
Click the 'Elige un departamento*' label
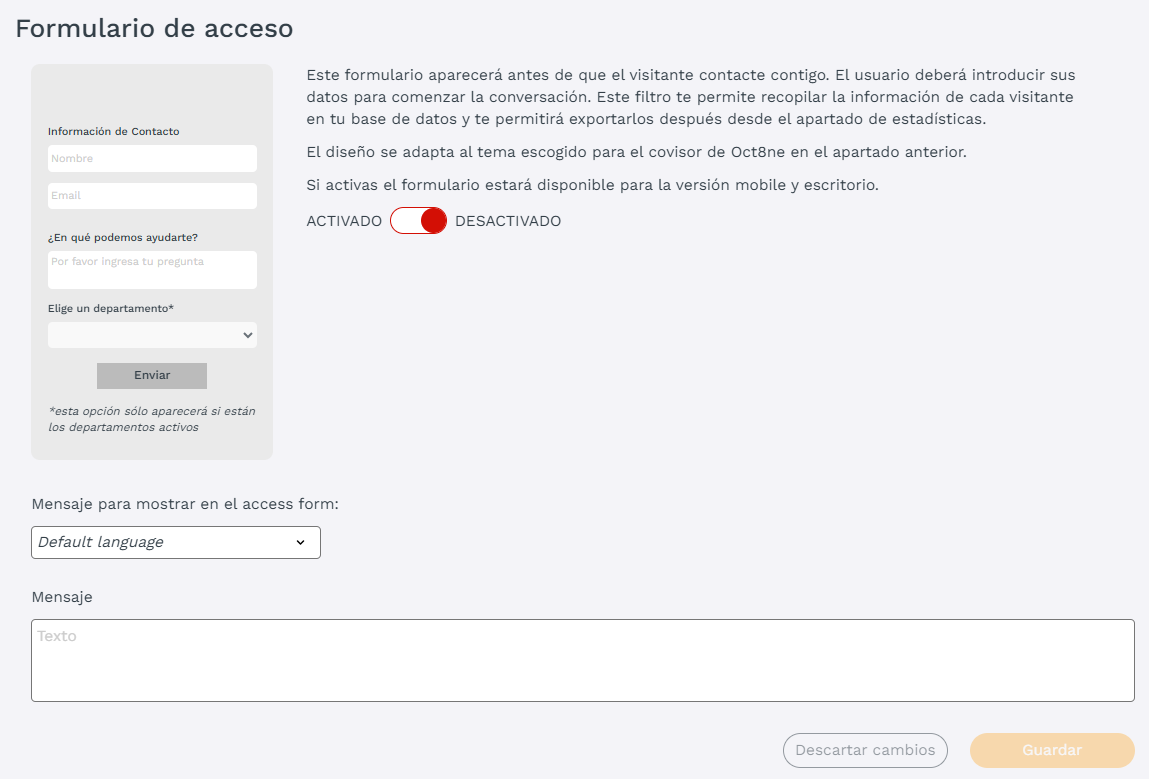[111, 309]
